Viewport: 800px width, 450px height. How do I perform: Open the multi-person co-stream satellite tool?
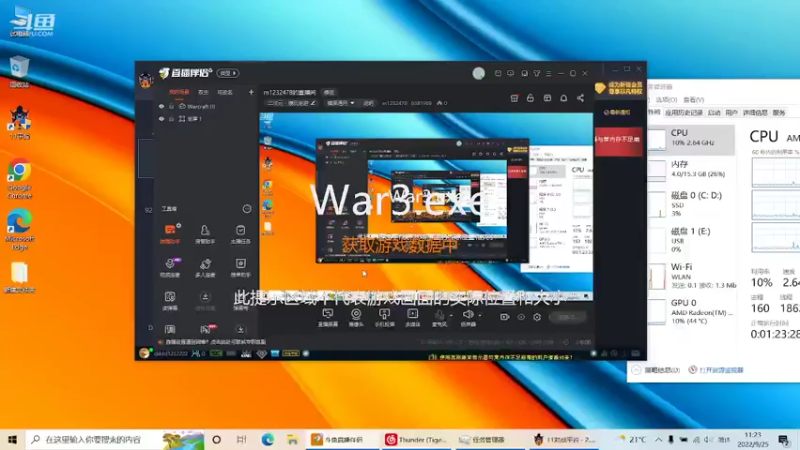[x=205, y=267]
